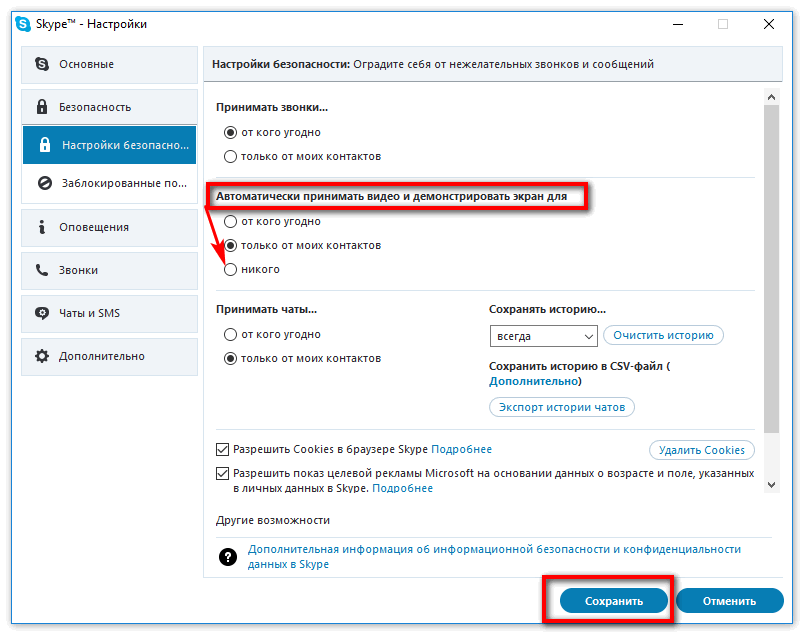The height and width of the screenshot is (635, 804).
Task: Click the Skype icon beside Основные
Action: coord(42,64)
